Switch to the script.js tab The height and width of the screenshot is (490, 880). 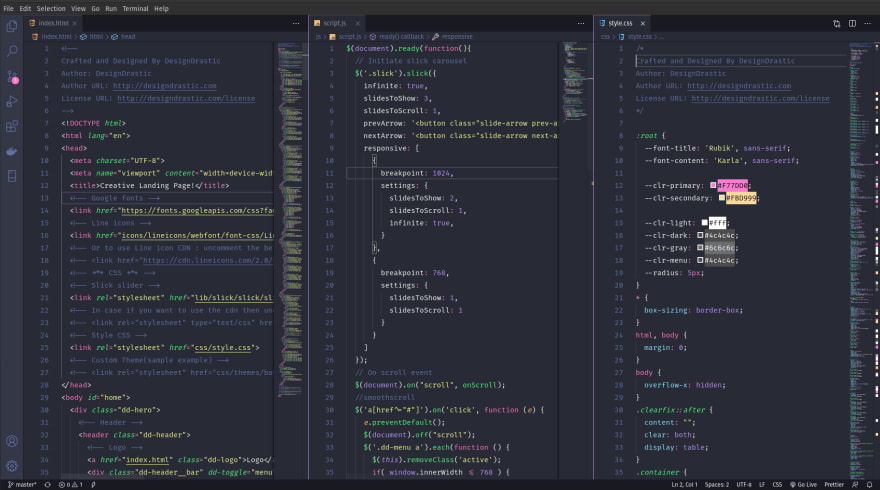[x=333, y=22]
